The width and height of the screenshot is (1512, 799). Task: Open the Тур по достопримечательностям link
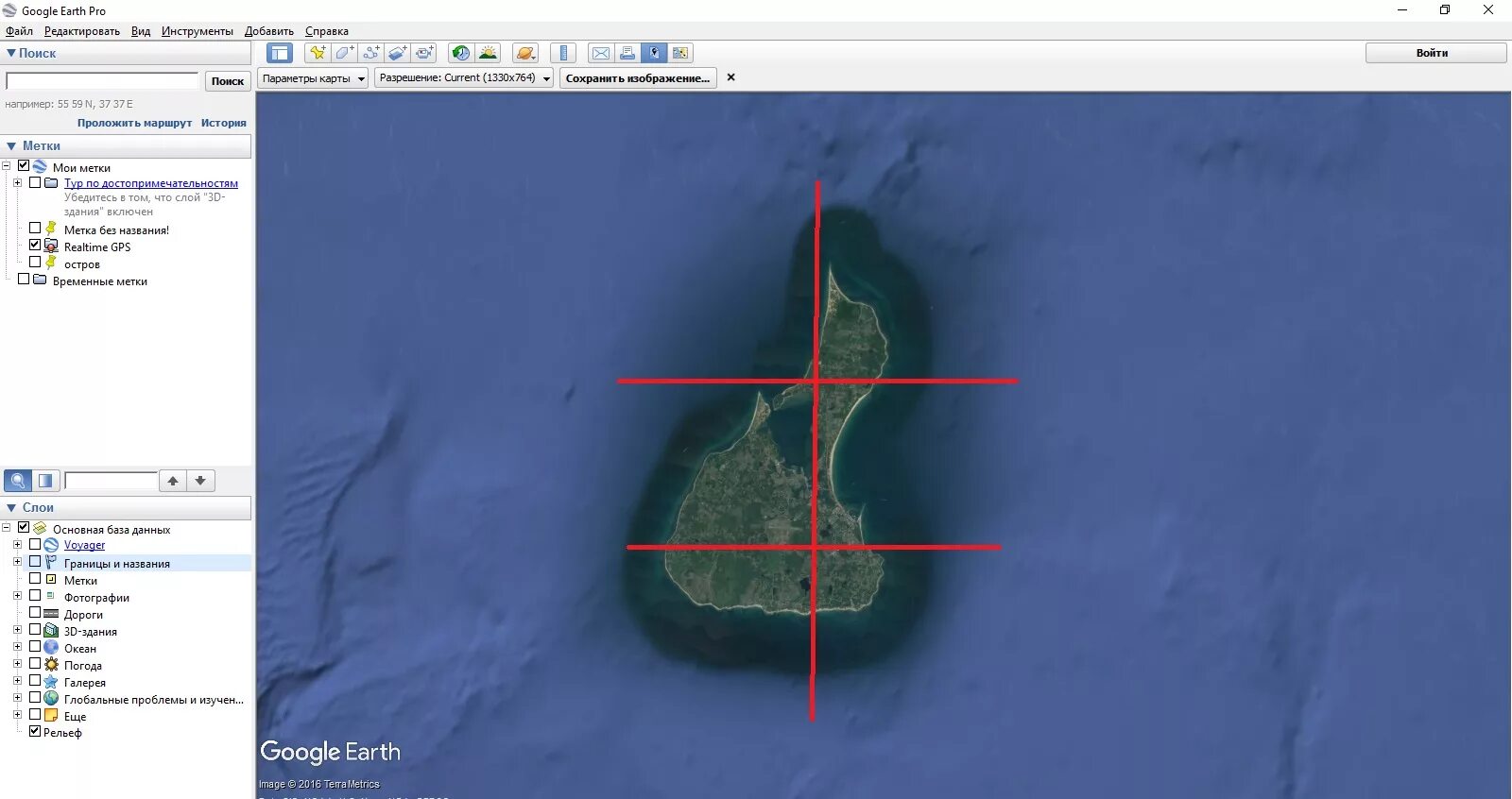click(151, 183)
